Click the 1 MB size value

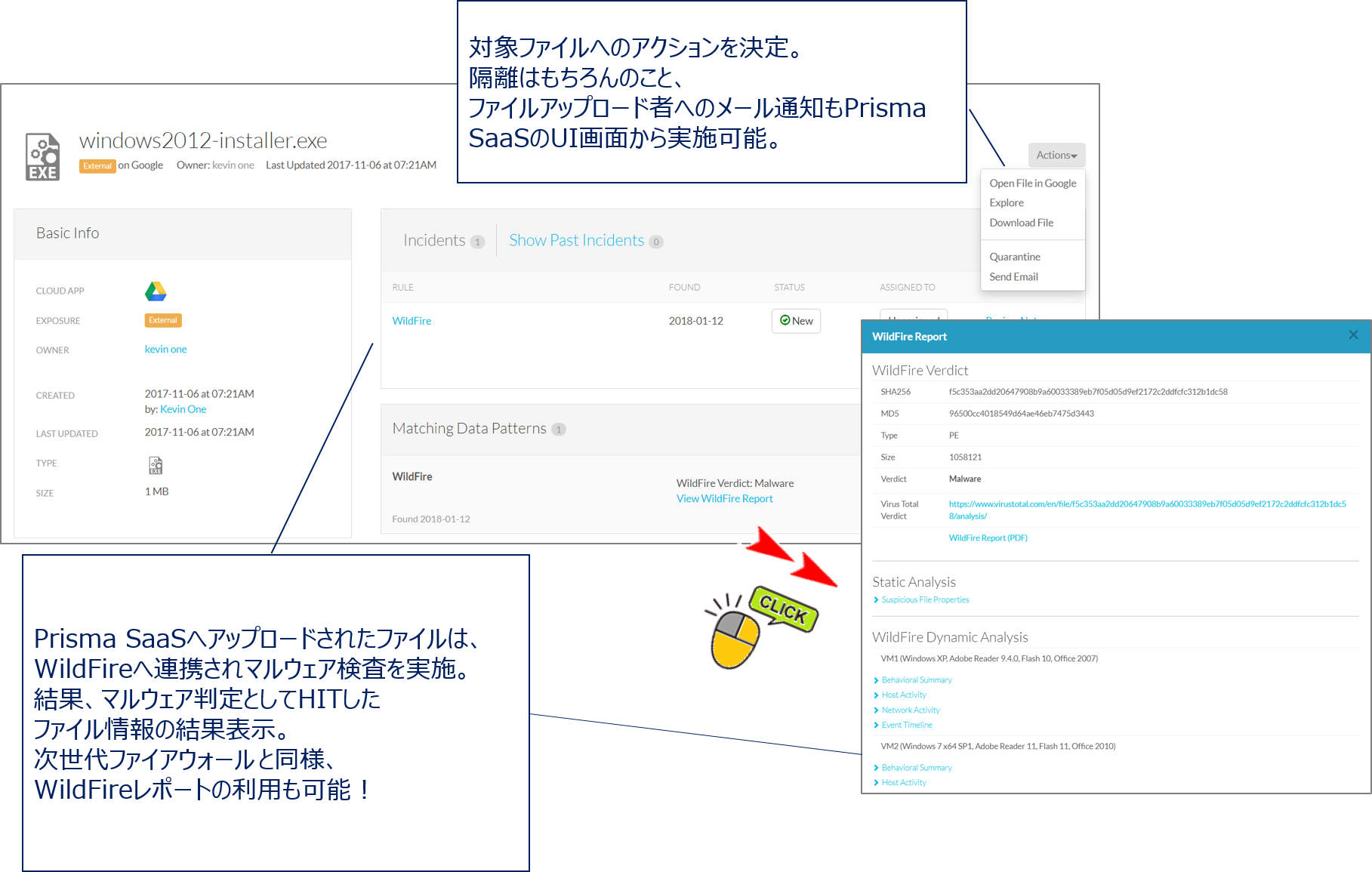(156, 491)
